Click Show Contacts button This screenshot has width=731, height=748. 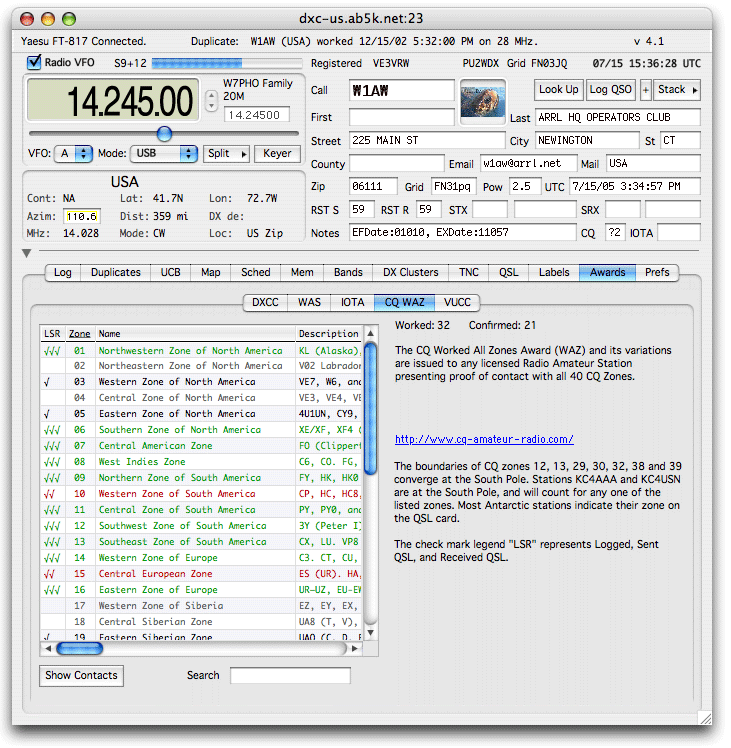coord(81,675)
